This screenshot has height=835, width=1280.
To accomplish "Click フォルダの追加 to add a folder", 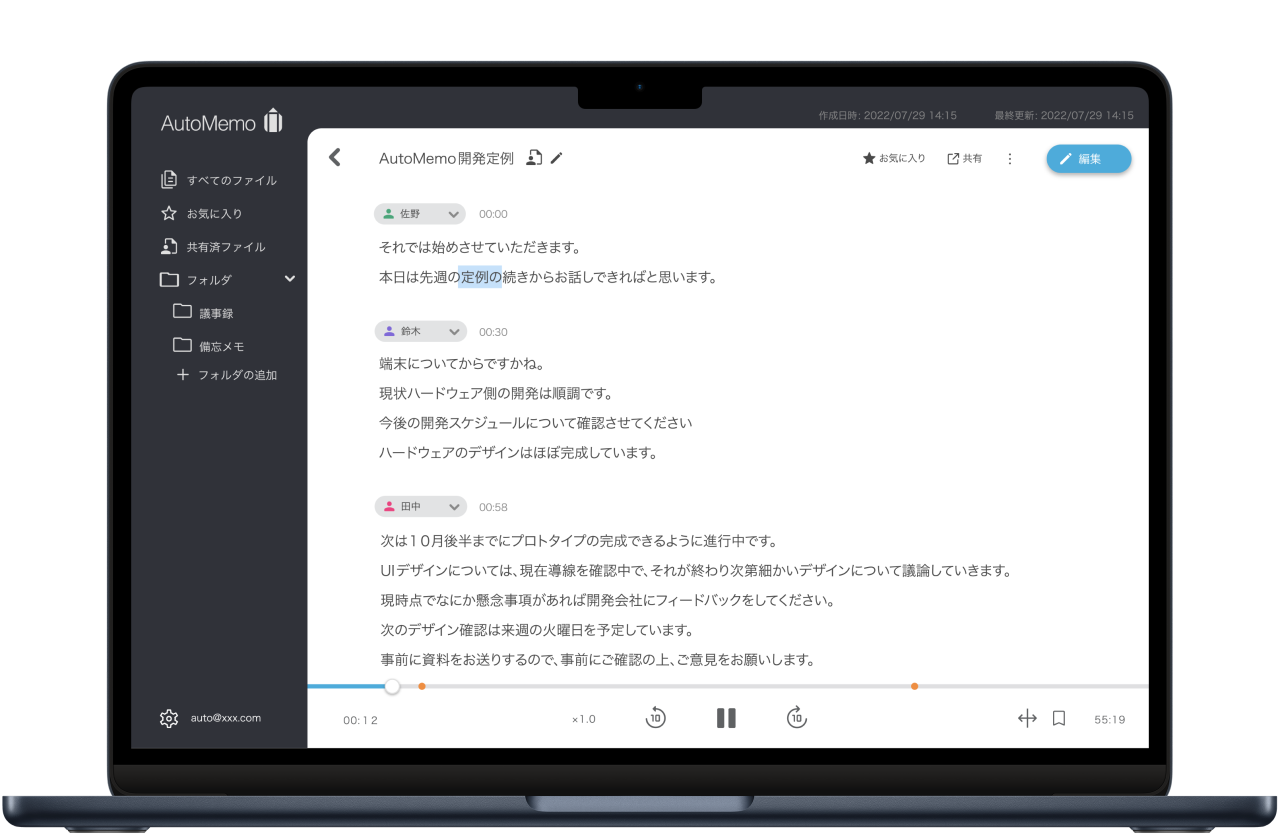I will pyautogui.click(x=227, y=376).
